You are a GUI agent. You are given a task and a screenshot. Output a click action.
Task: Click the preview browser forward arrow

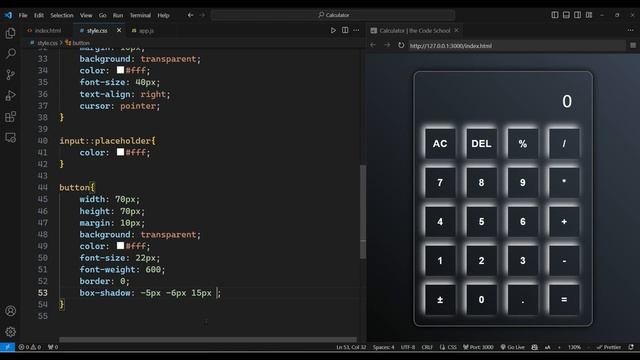click(x=387, y=45)
